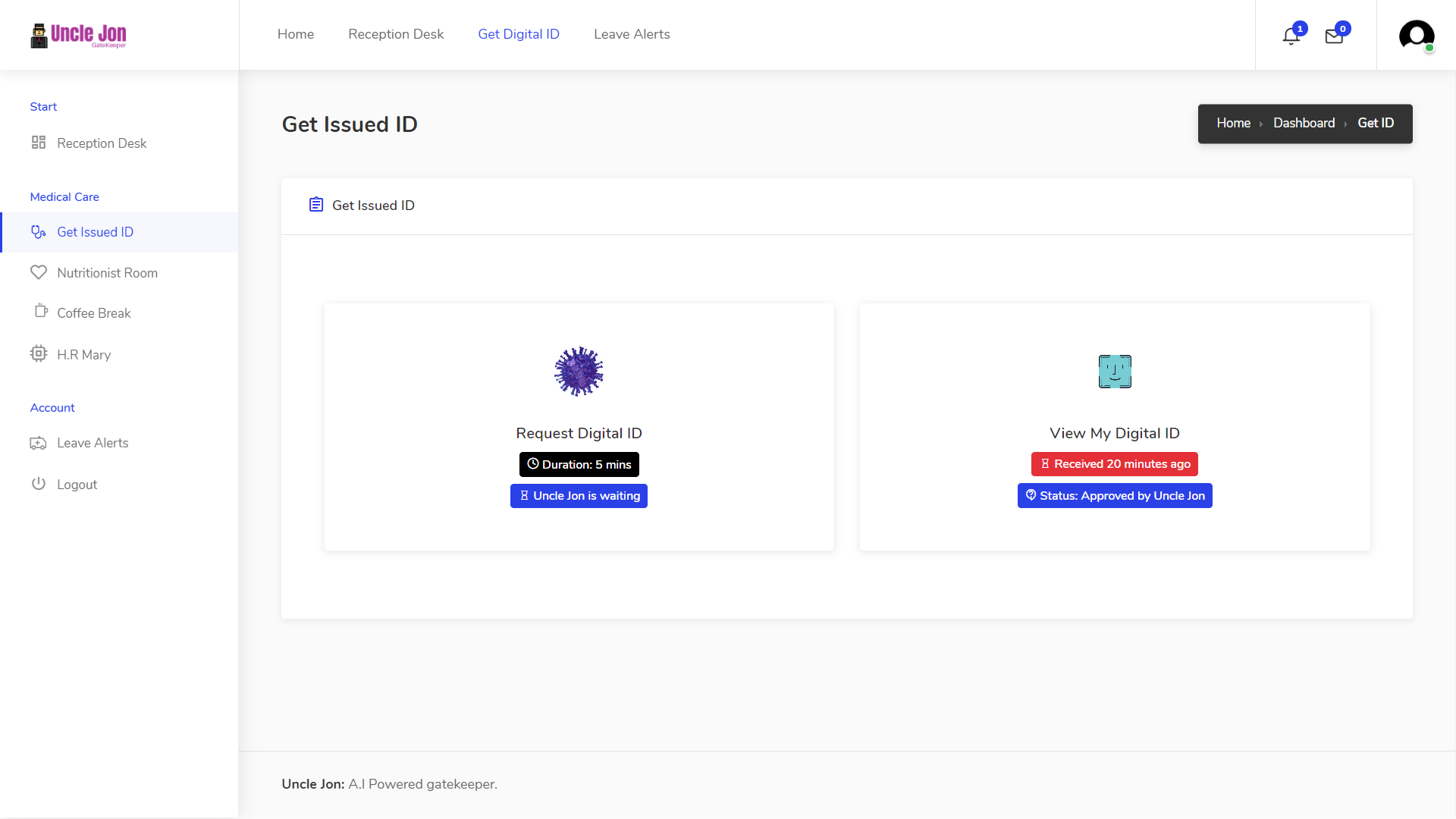This screenshot has width=1456, height=819.
Task: Click the power icon for Logout
Action: pyautogui.click(x=39, y=484)
